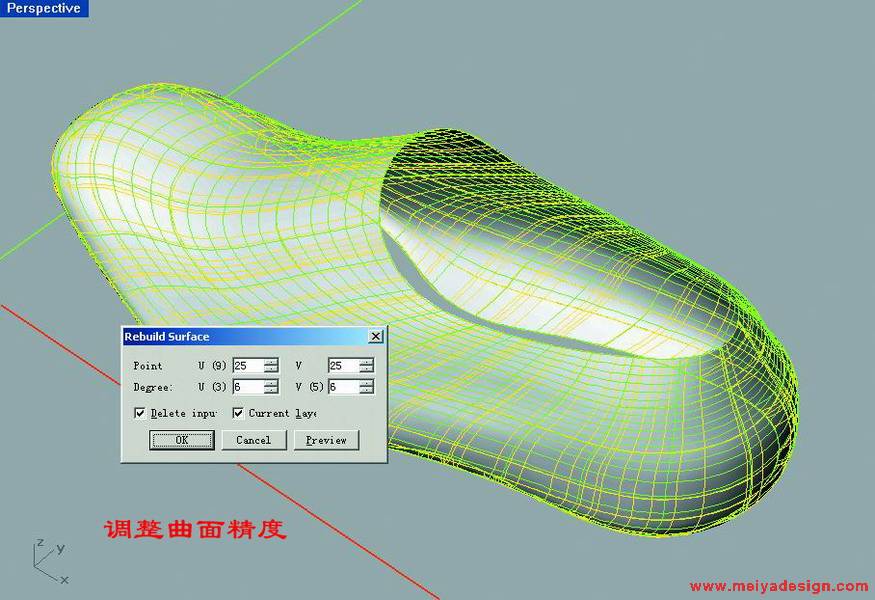Preview the rebuilt surface

326,440
